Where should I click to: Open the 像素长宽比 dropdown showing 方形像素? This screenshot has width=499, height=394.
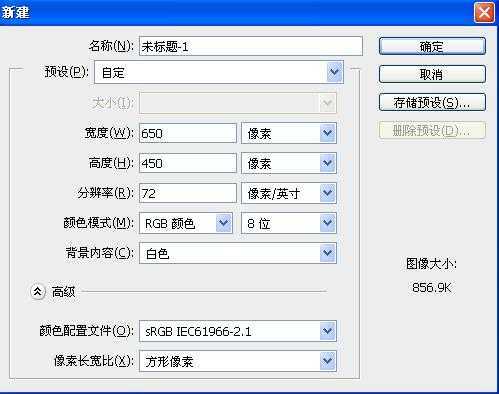(238, 361)
